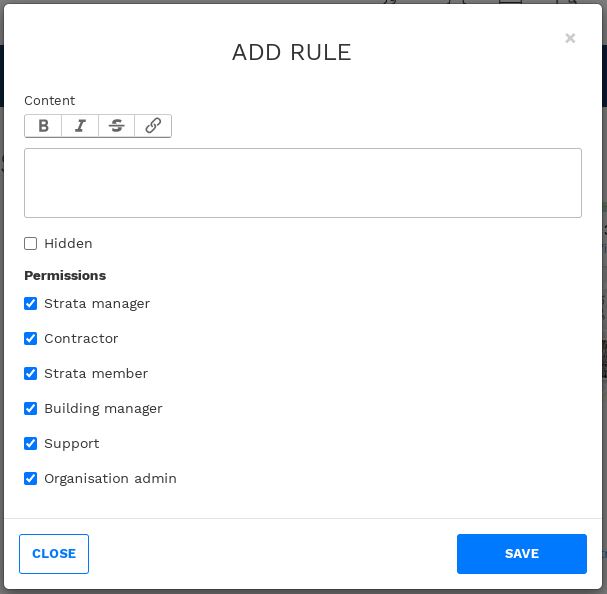Uncheck the Support permission

(31, 443)
